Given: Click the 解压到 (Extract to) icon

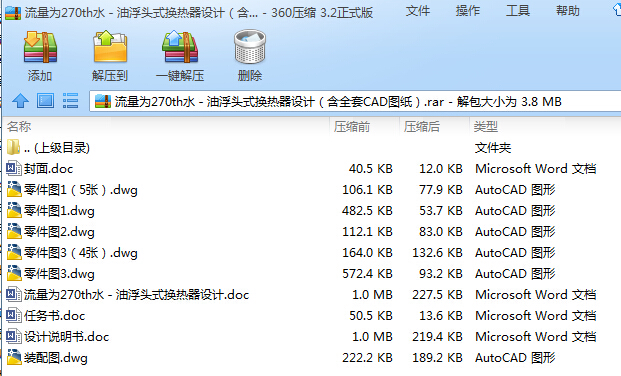Looking at the screenshot, I should point(110,47).
